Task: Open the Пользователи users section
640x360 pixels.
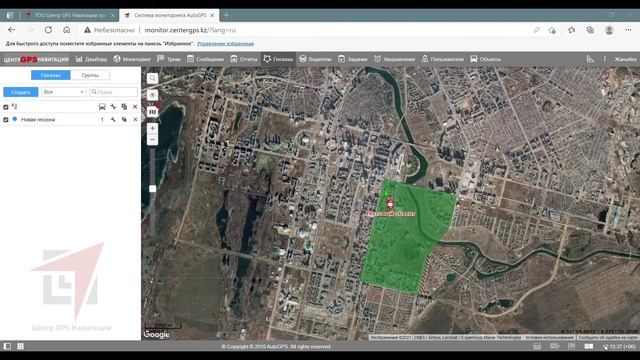Action: point(442,59)
